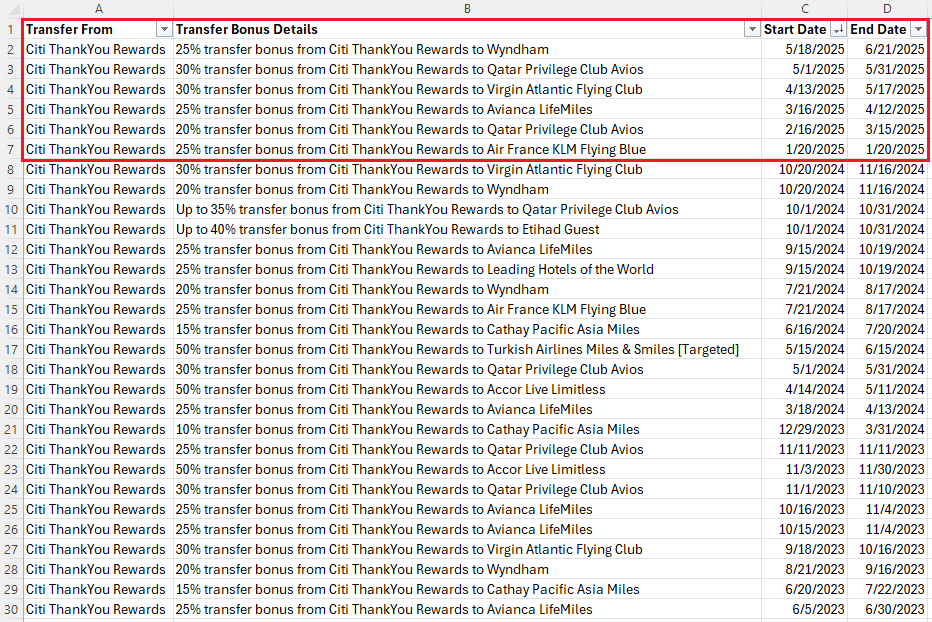Select the 50% Accor Live Limitless cell in row 19

[x=467, y=389]
